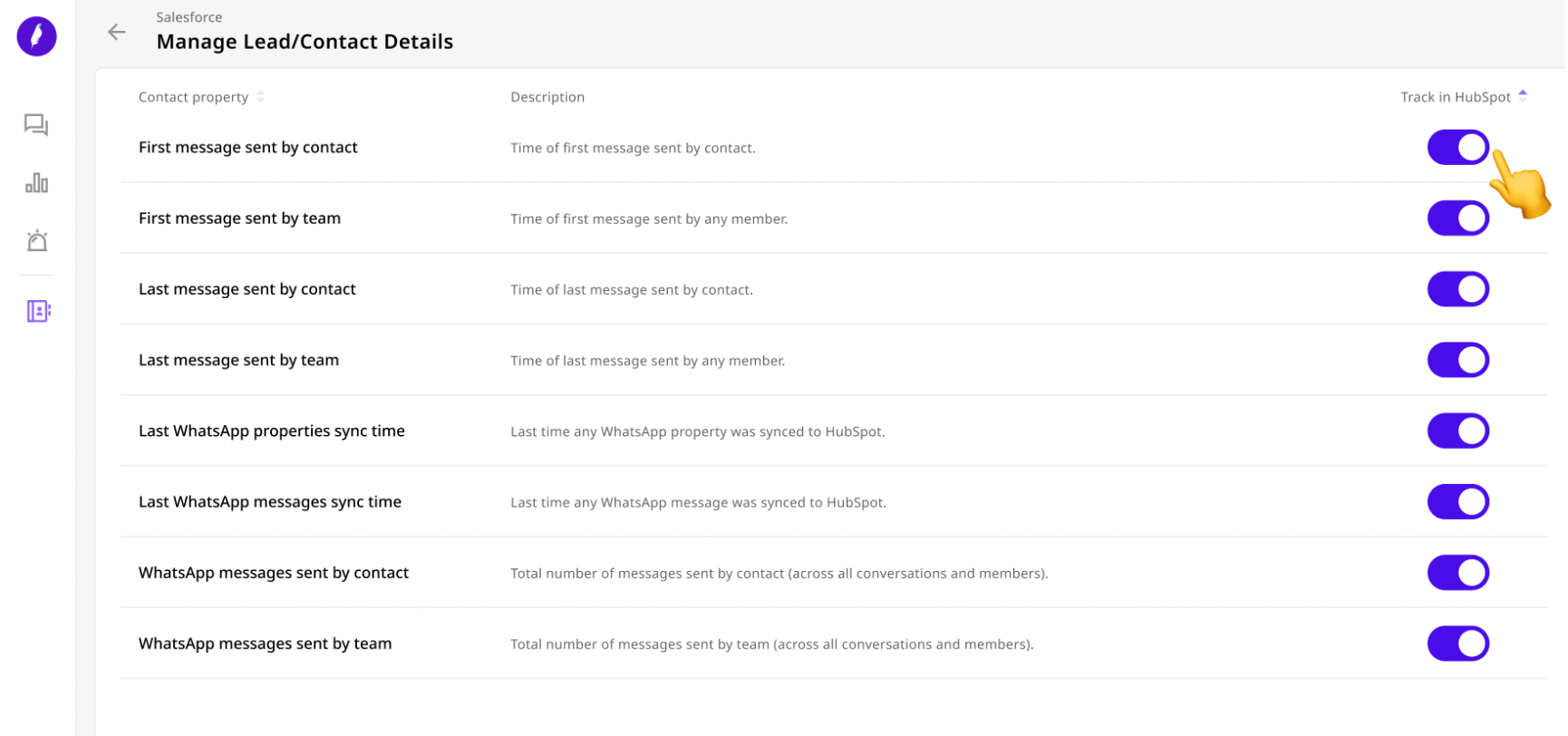The image size is (1568, 736).
Task: Toggle Last message sent by contact tracking
Action: click(x=1458, y=289)
